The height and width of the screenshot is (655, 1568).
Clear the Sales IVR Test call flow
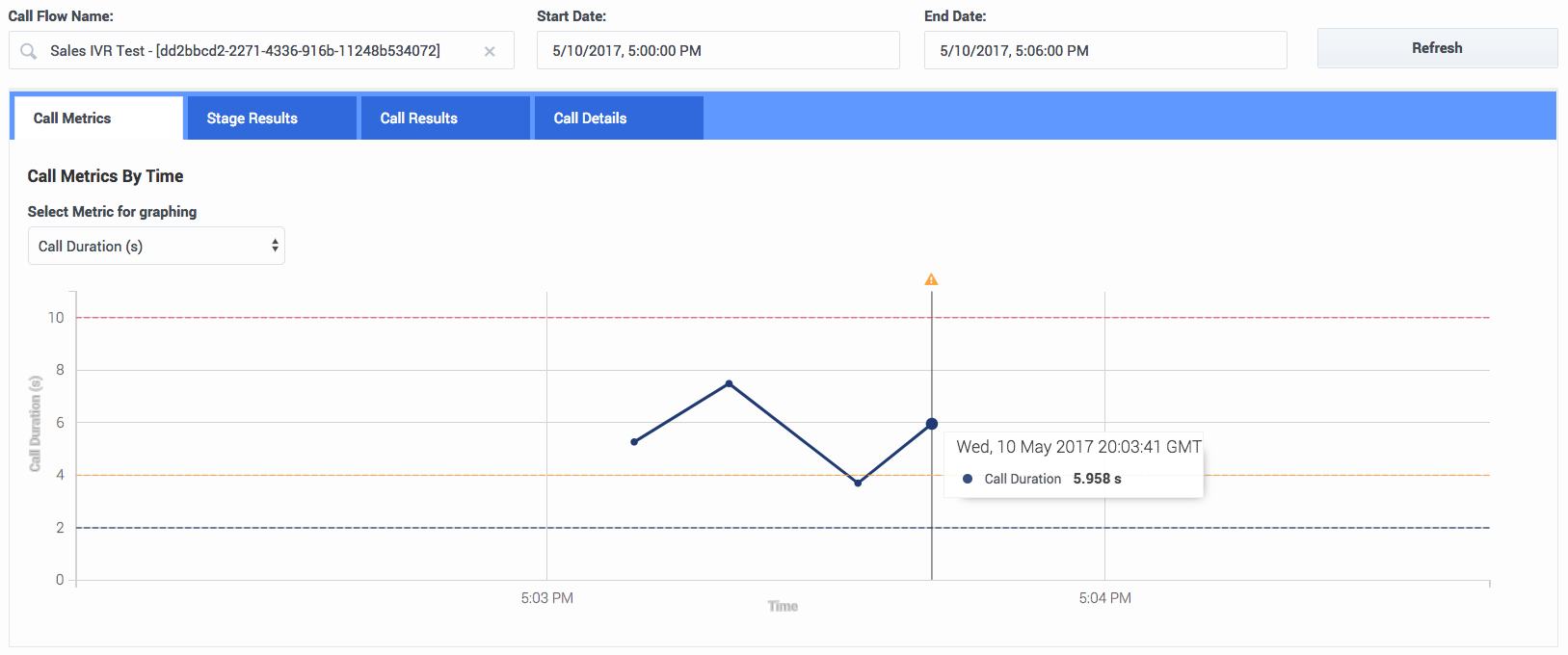[x=490, y=51]
